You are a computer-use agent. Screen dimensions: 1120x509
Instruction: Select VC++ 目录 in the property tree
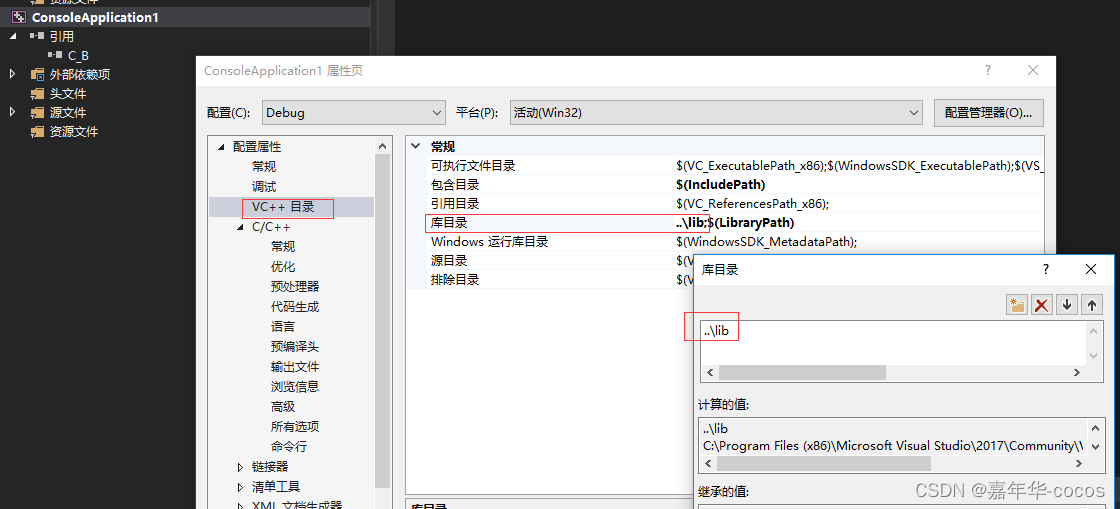(282, 208)
